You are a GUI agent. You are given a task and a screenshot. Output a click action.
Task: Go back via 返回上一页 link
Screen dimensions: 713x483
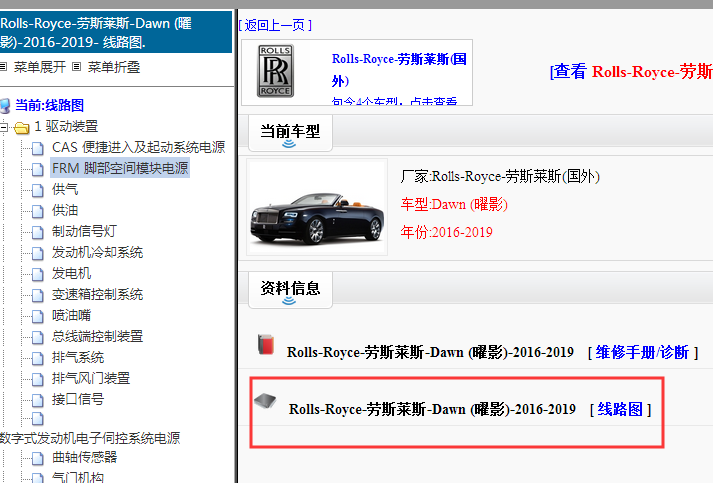[x=275, y=25]
